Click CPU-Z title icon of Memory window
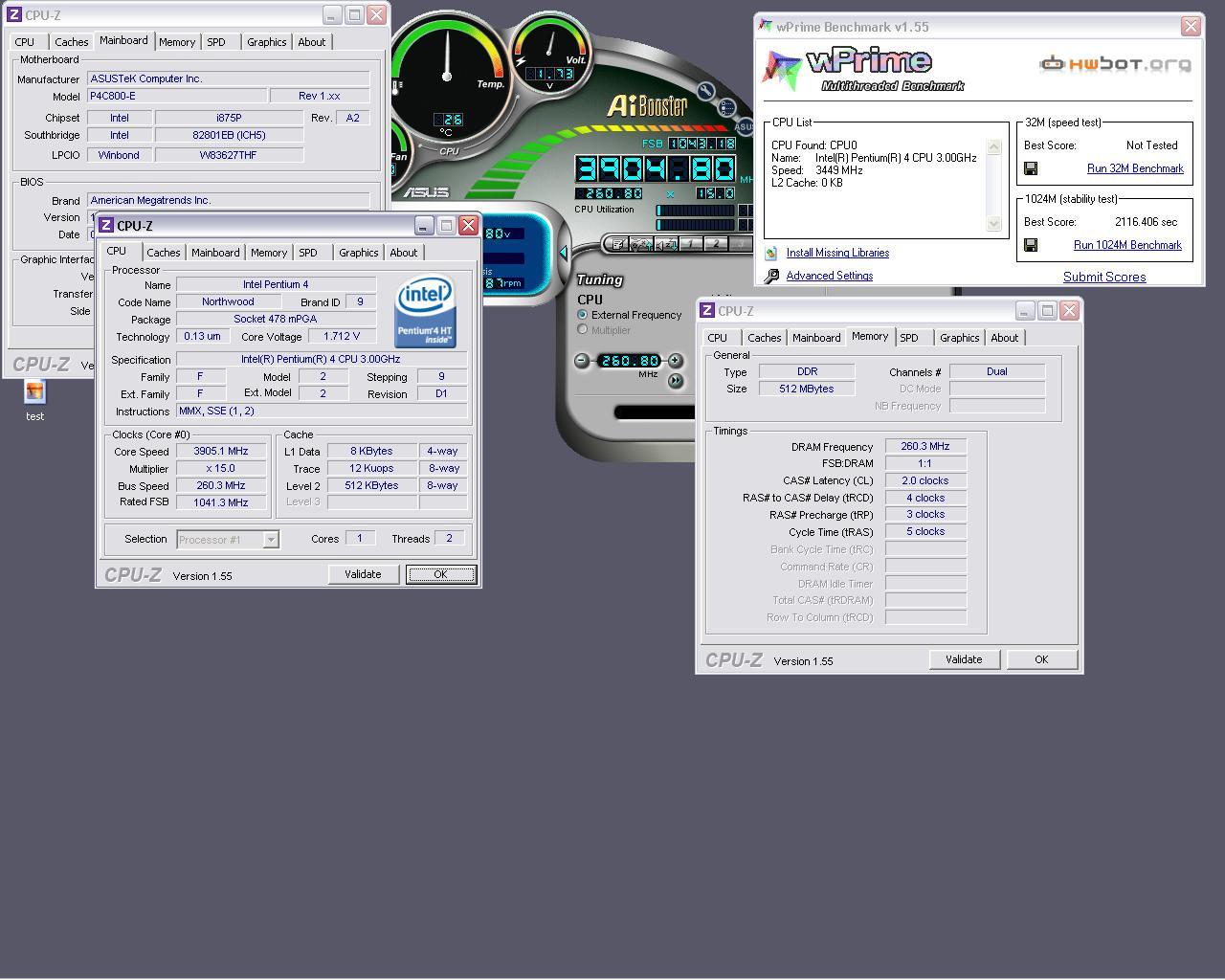Image resolution: width=1225 pixels, height=980 pixels. tap(707, 311)
